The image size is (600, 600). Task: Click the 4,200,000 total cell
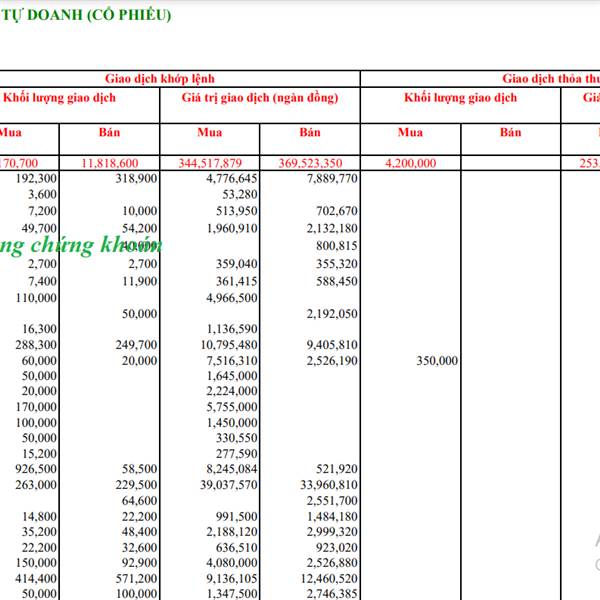pos(411,163)
